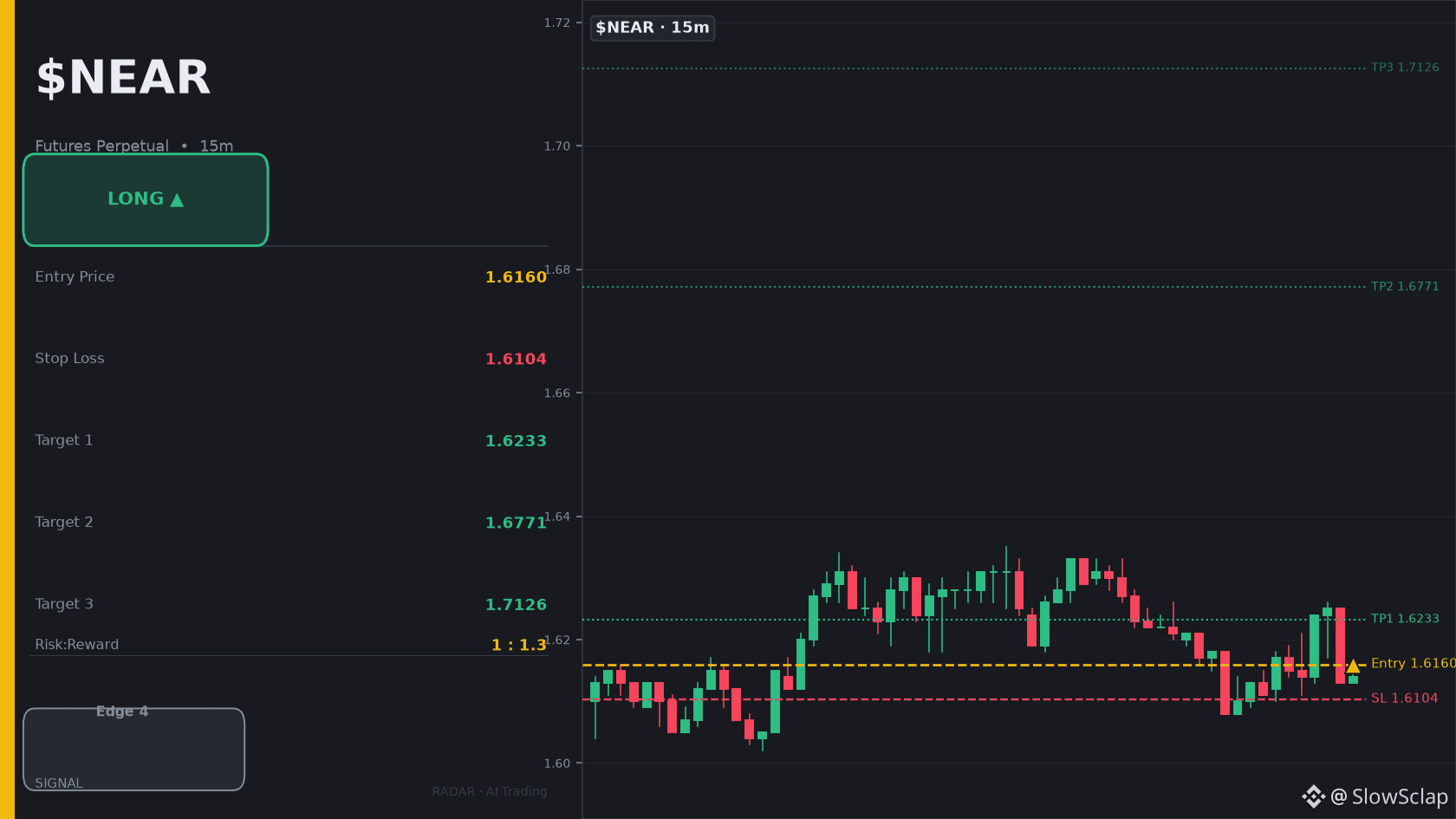Screen dimensions: 1456x819
Task: Click the Entry 1.6160 chart line label
Action: (x=1414, y=663)
